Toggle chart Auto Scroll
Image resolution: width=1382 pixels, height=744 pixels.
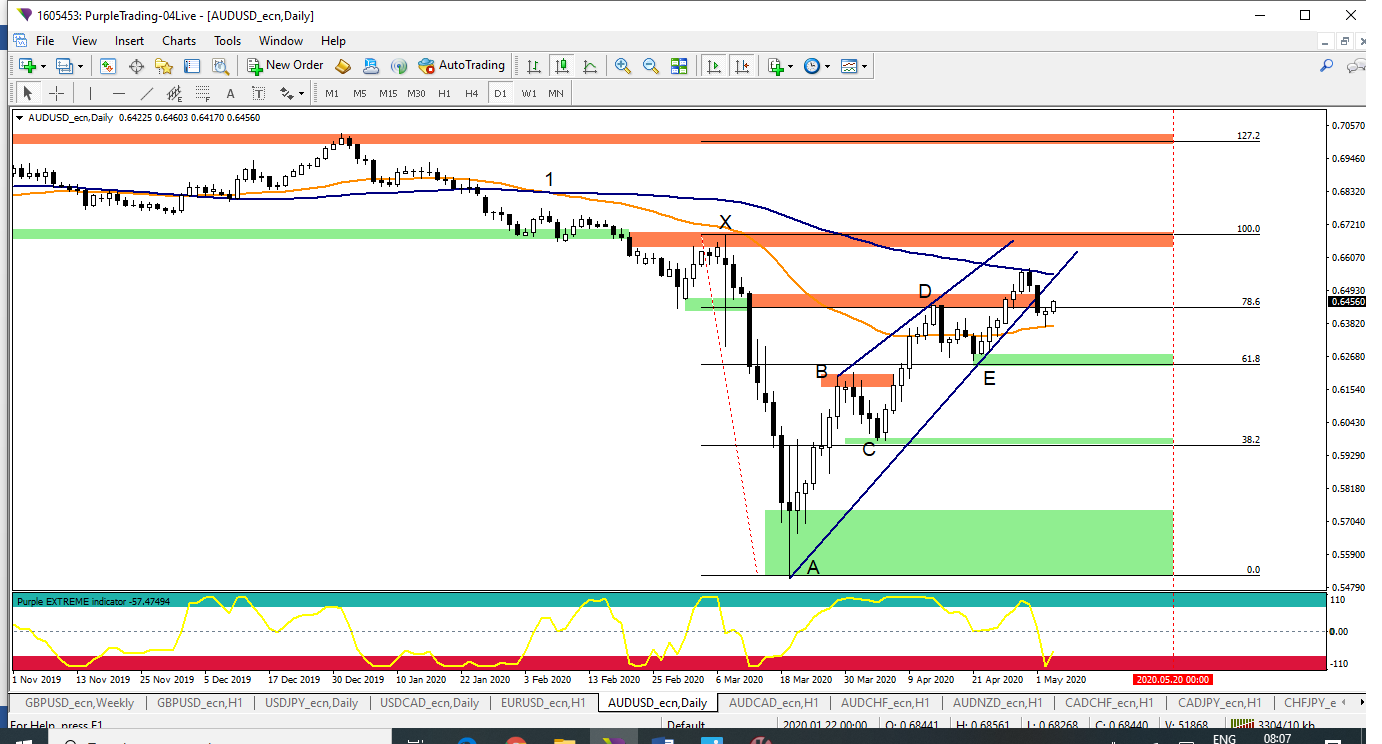713,66
